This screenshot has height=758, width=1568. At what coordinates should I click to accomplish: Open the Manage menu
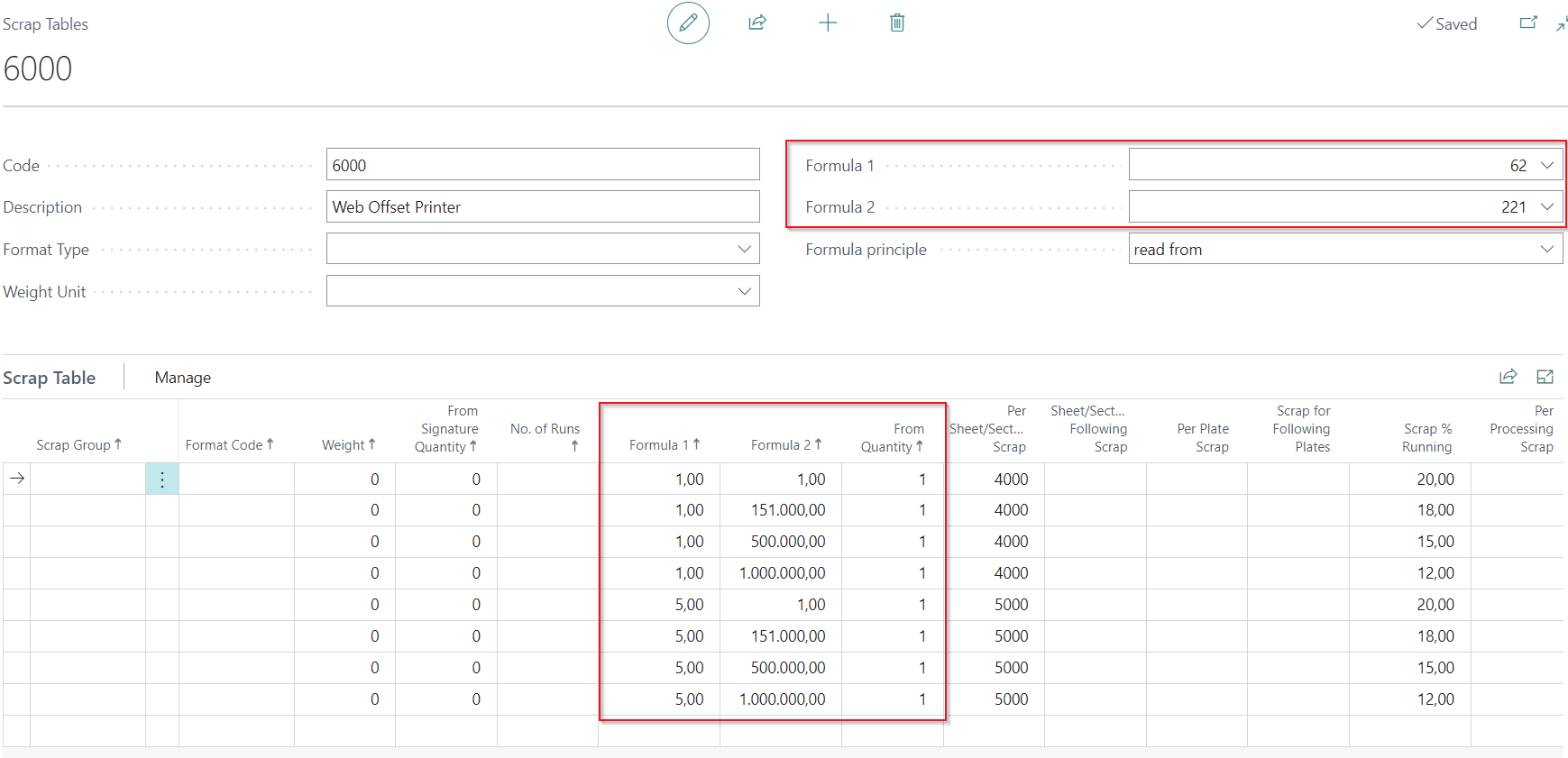183,378
